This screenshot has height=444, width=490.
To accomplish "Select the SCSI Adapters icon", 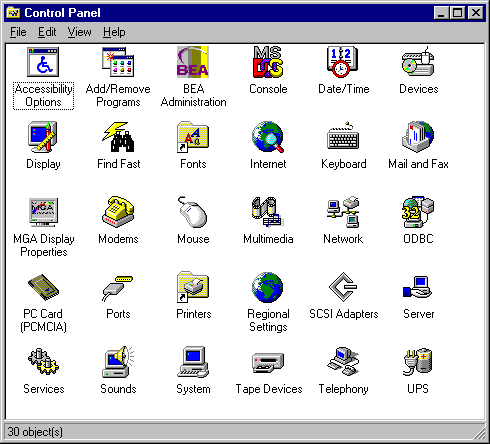I will (x=343, y=287).
